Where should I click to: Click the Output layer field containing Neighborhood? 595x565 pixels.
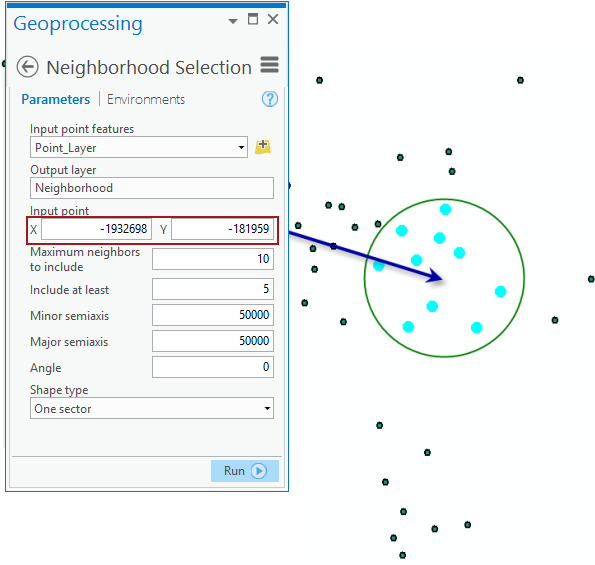(152, 188)
